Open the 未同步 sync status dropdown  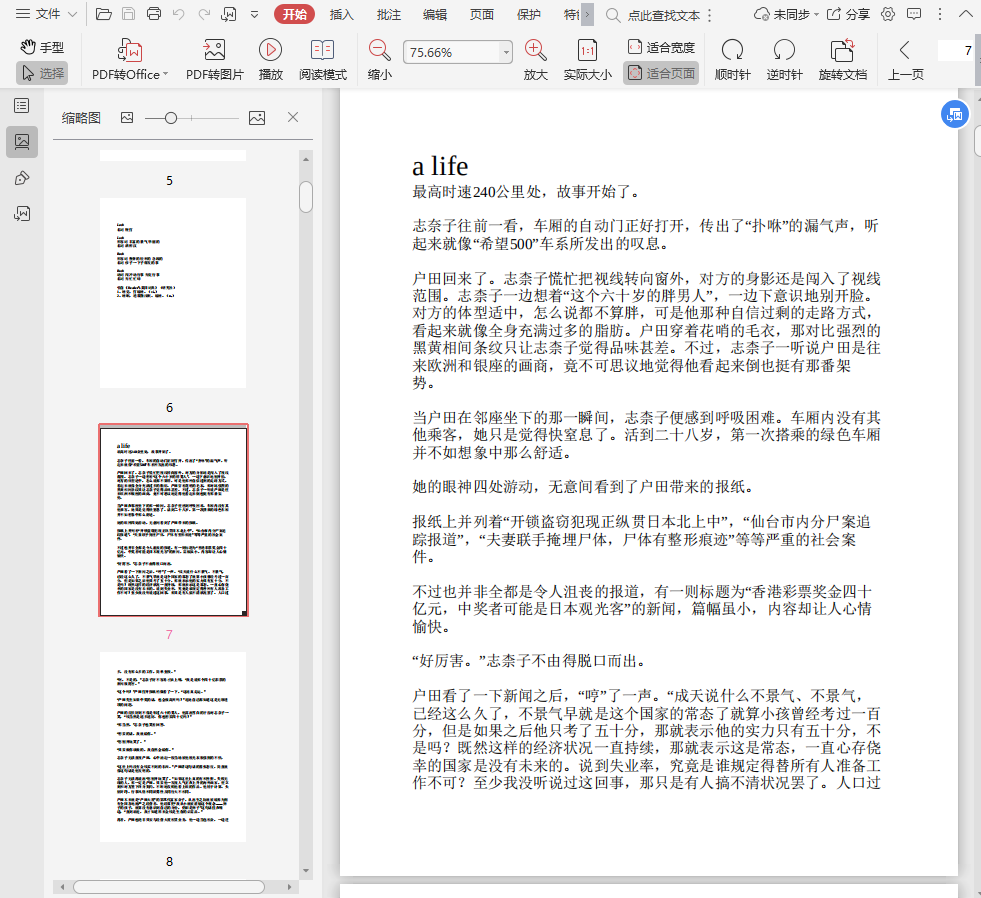(x=786, y=14)
